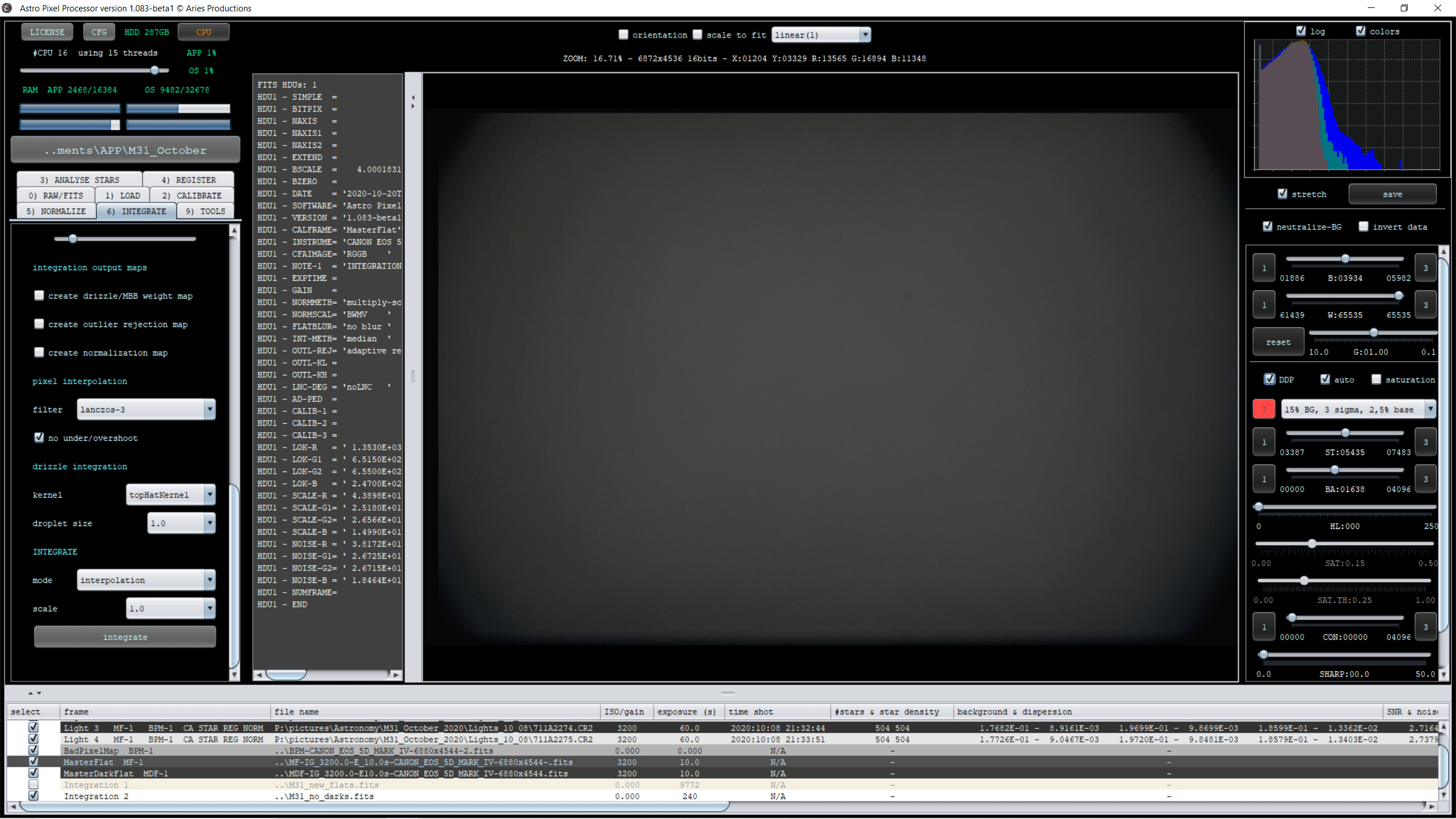Tick the Integration 1 row select checkbox

(34, 784)
